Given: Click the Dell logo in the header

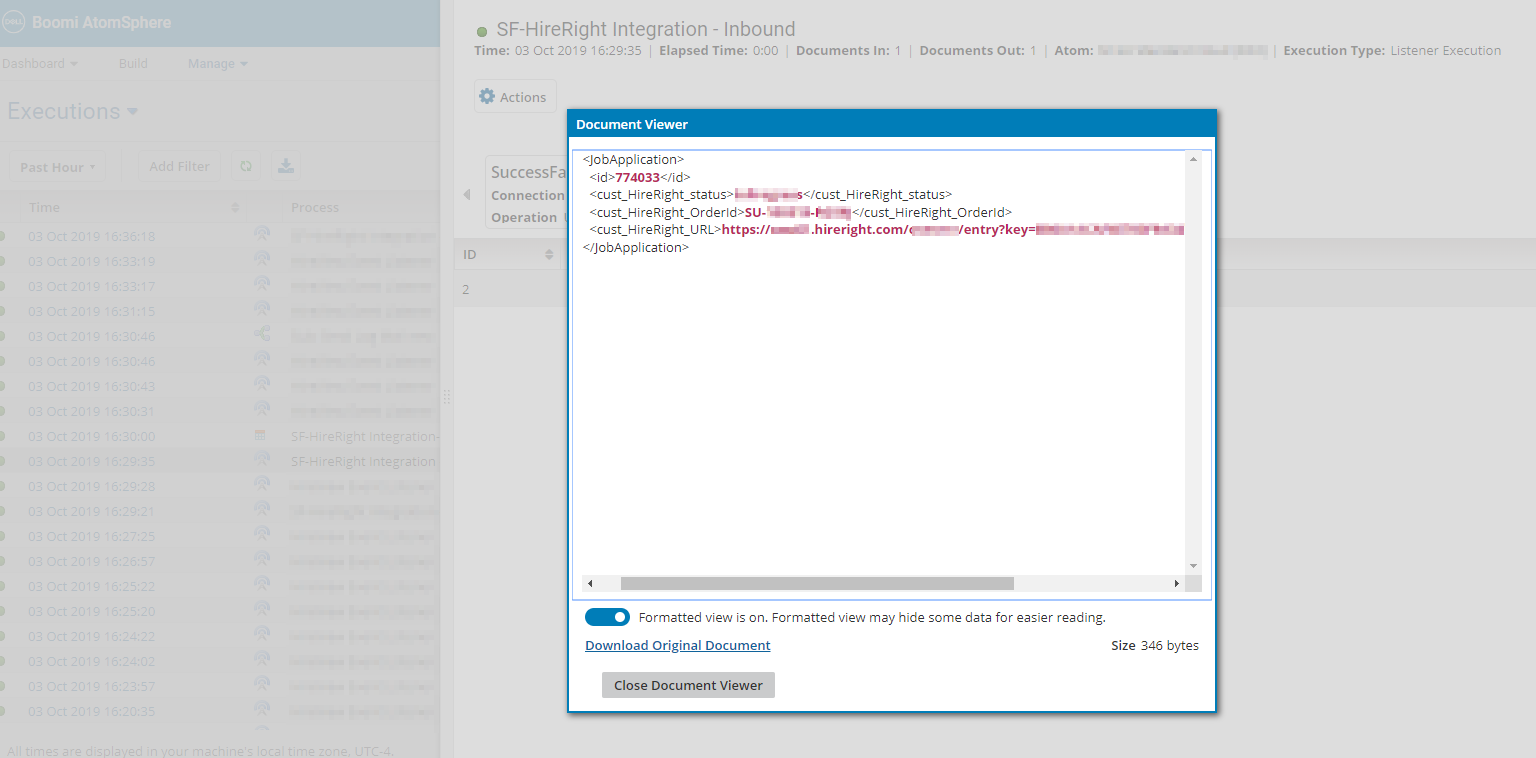Looking at the screenshot, I should tap(12, 22).
